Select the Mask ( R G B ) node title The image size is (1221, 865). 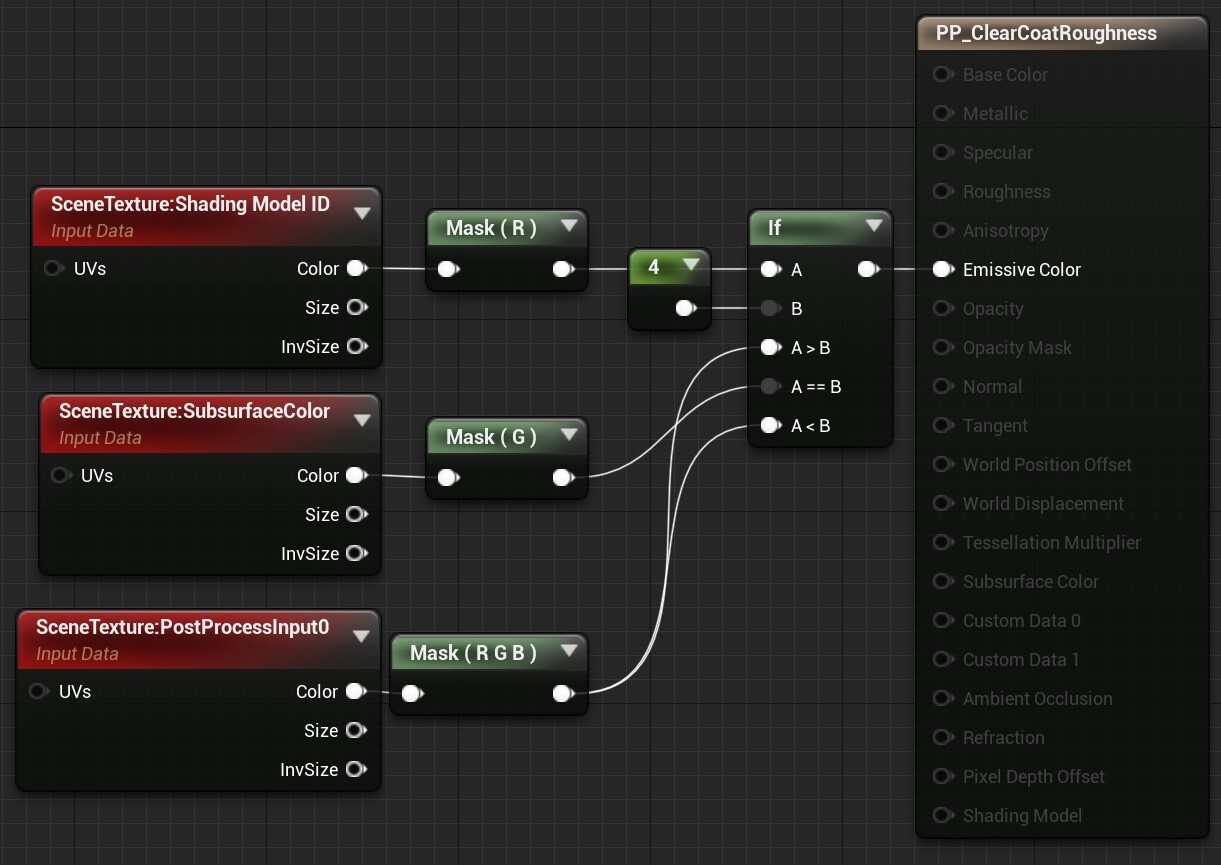tap(473, 653)
